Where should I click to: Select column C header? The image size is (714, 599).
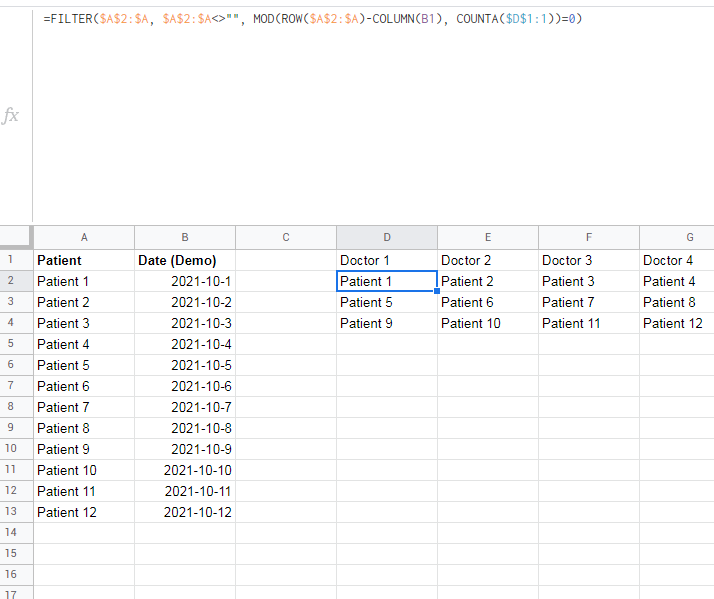(286, 237)
